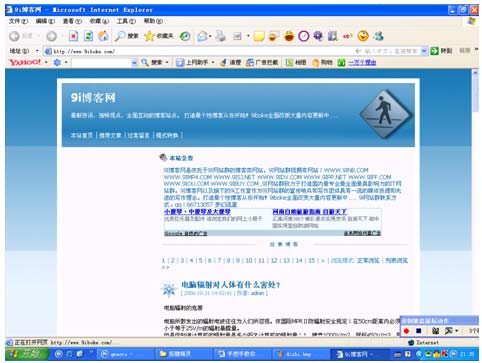Click the vertical scrollbar thumb

475,94
